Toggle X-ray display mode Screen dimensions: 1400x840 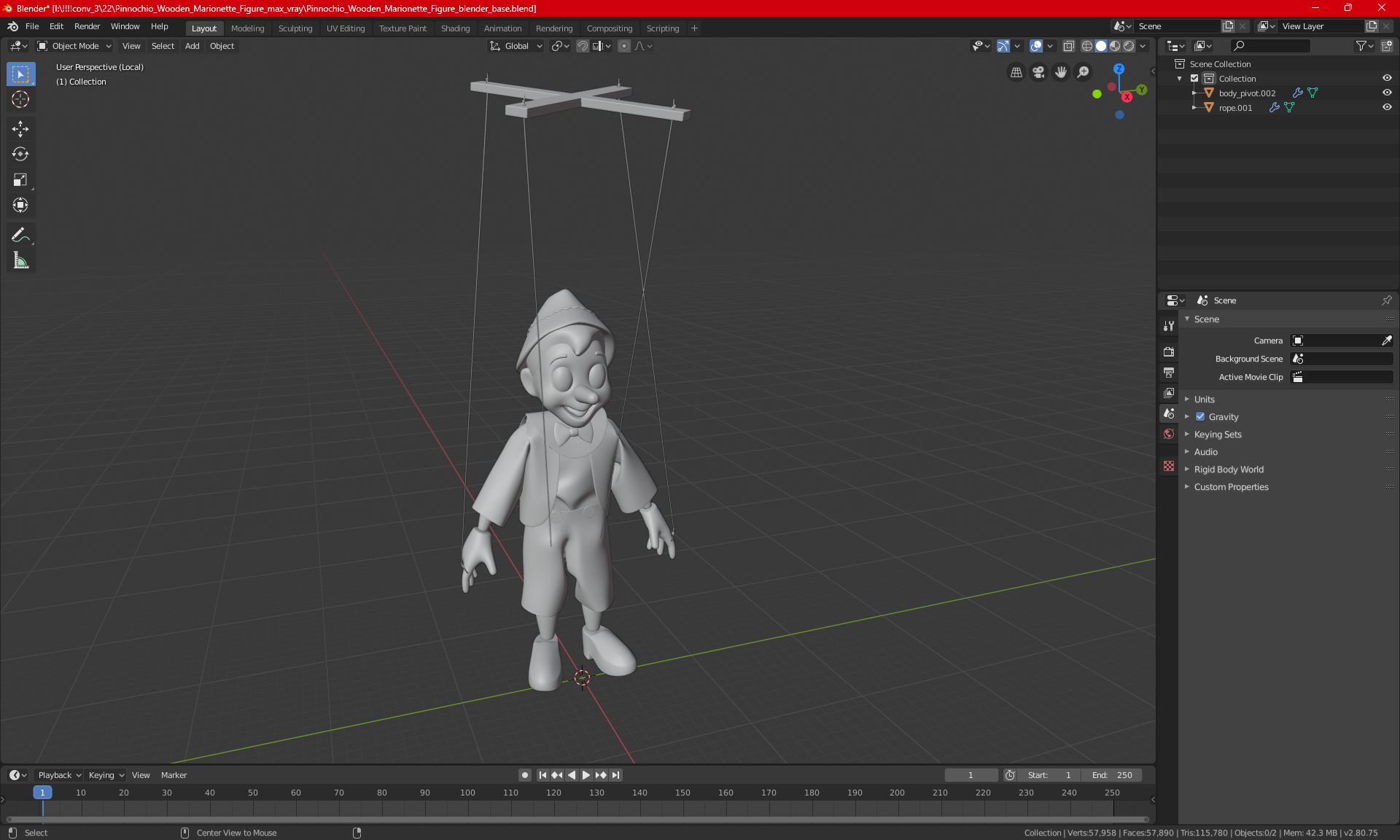1068,46
